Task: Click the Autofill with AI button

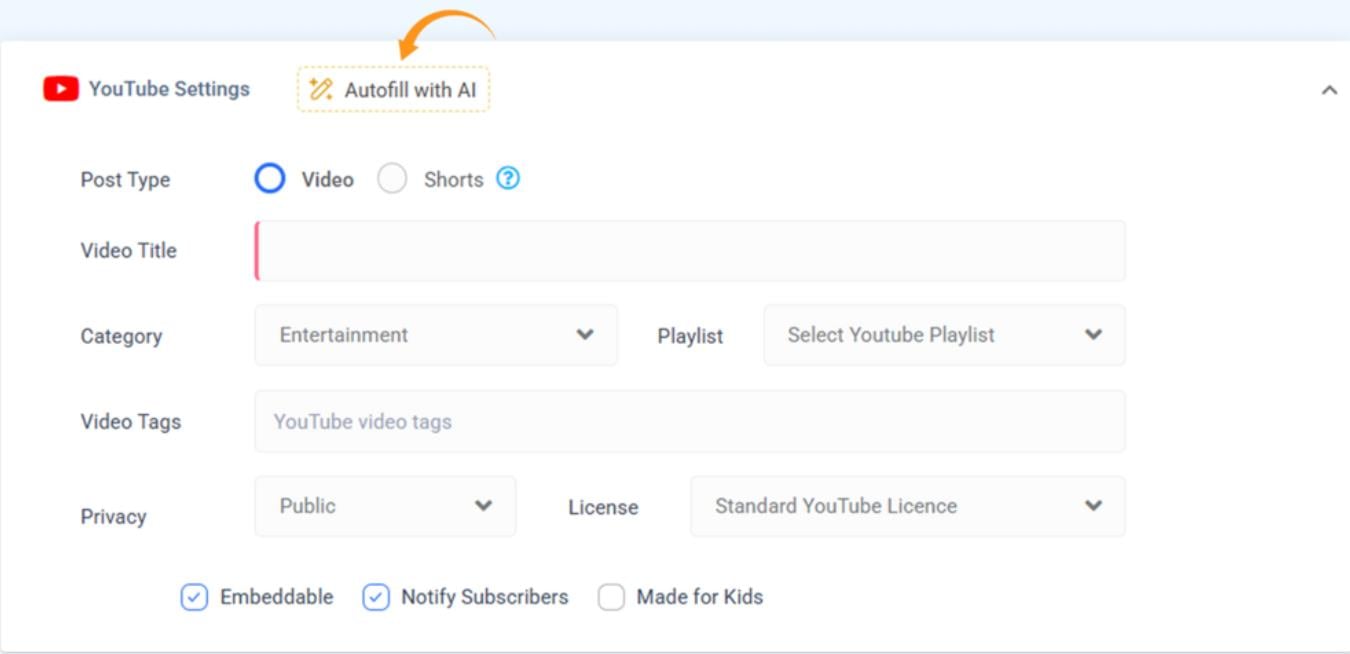Action: pyautogui.click(x=393, y=88)
